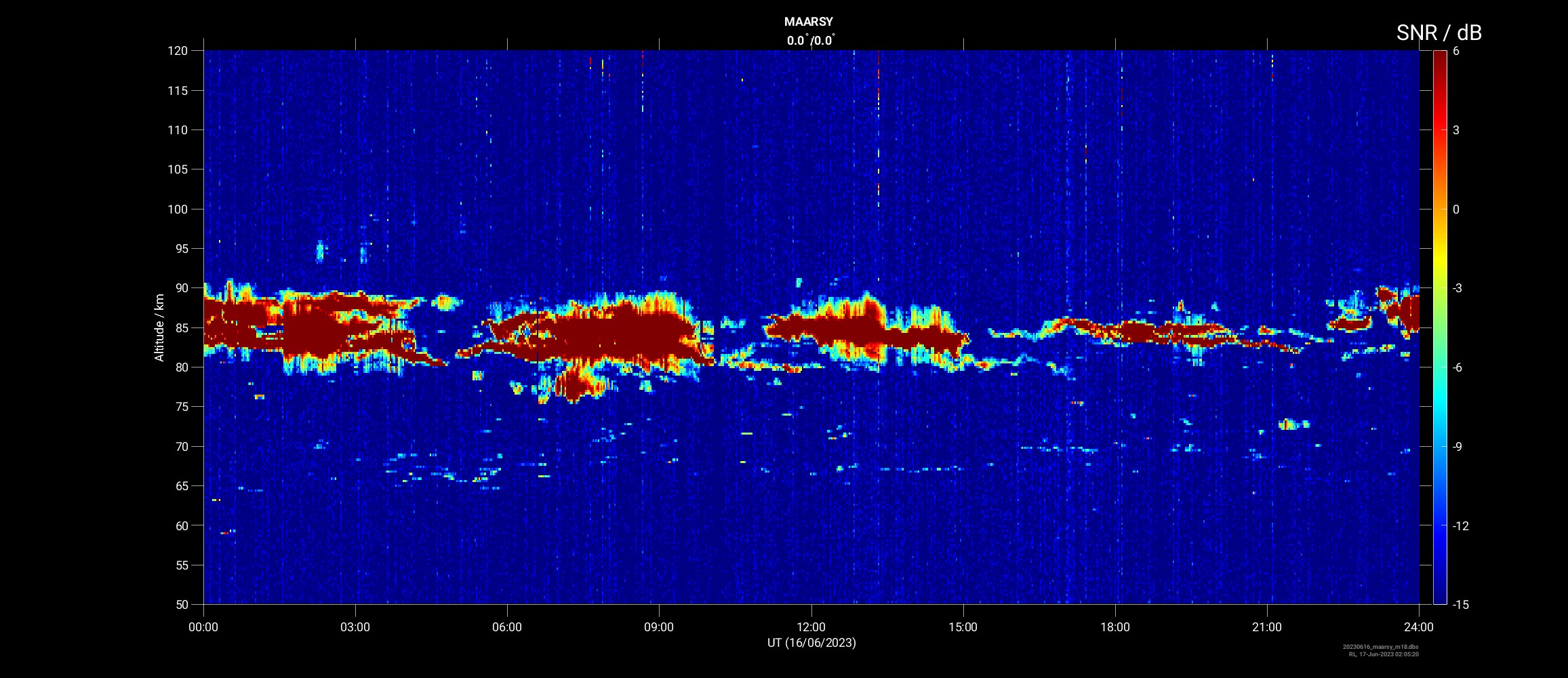Select the 70 altitude tick label

point(181,446)
